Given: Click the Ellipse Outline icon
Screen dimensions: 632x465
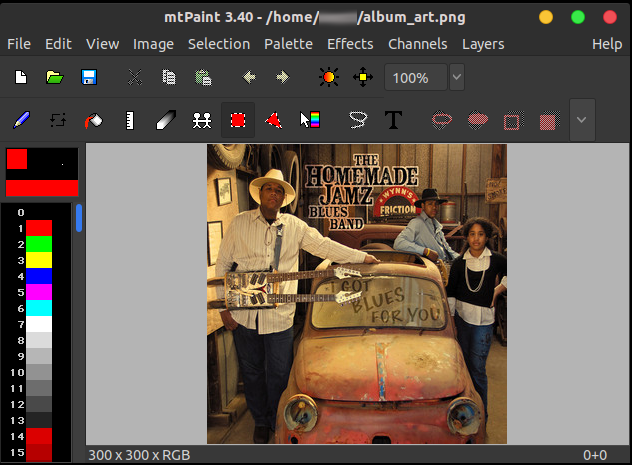Looking at the screenshot, I should click(x=442, y=120).
